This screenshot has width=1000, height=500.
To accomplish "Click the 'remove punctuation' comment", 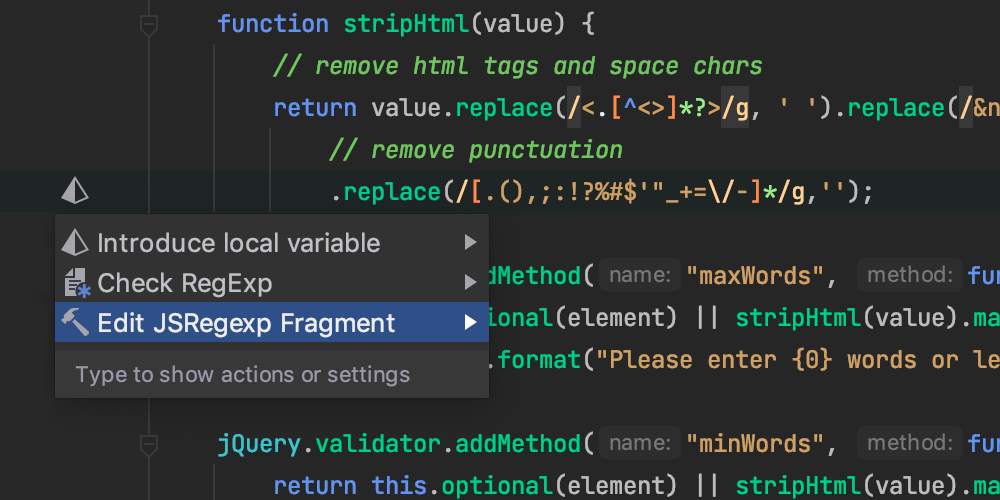I will point(475,150).
